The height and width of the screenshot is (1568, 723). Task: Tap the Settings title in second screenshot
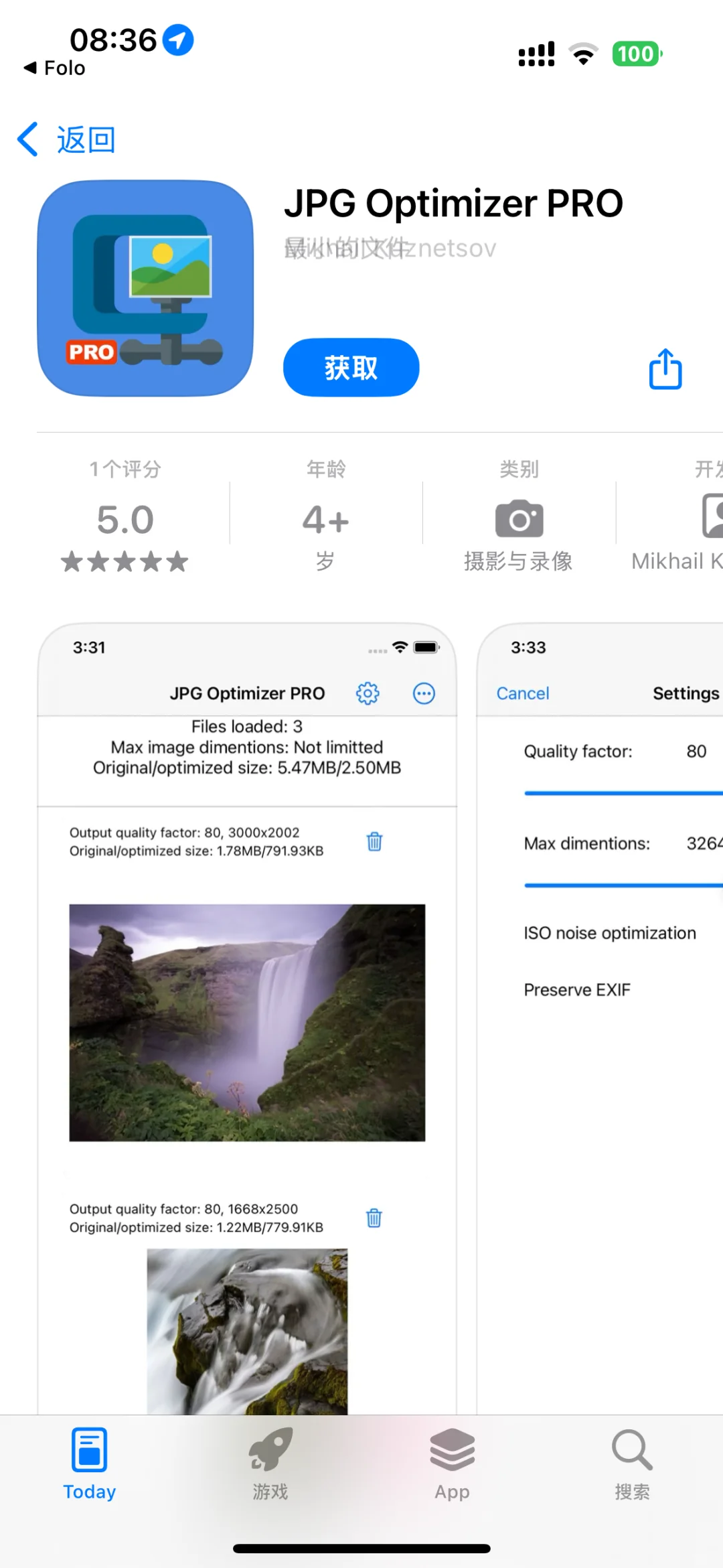pos(686,693)
